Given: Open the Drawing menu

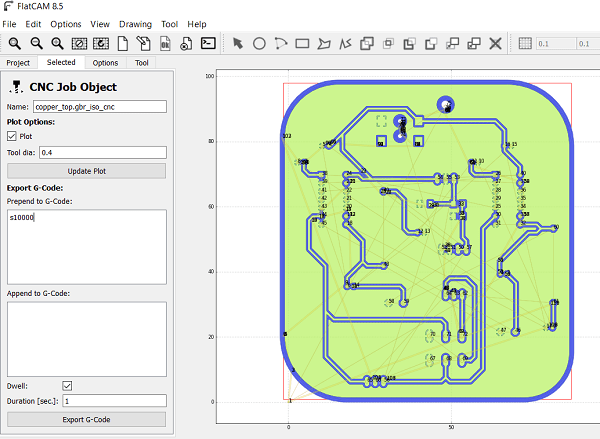Looking at the screenshot, I should point(135,24).
